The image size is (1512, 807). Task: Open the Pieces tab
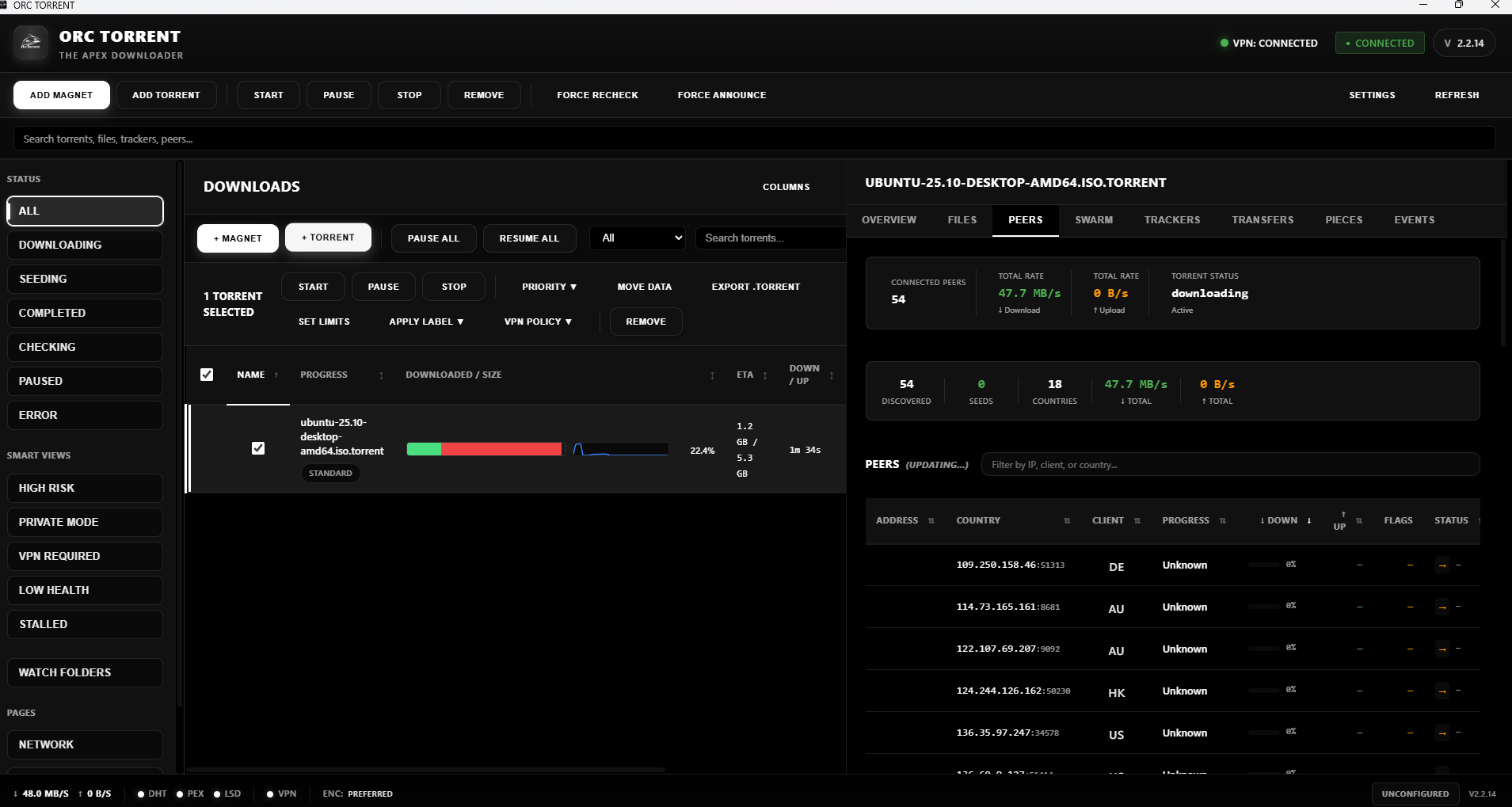[1344, 220]
